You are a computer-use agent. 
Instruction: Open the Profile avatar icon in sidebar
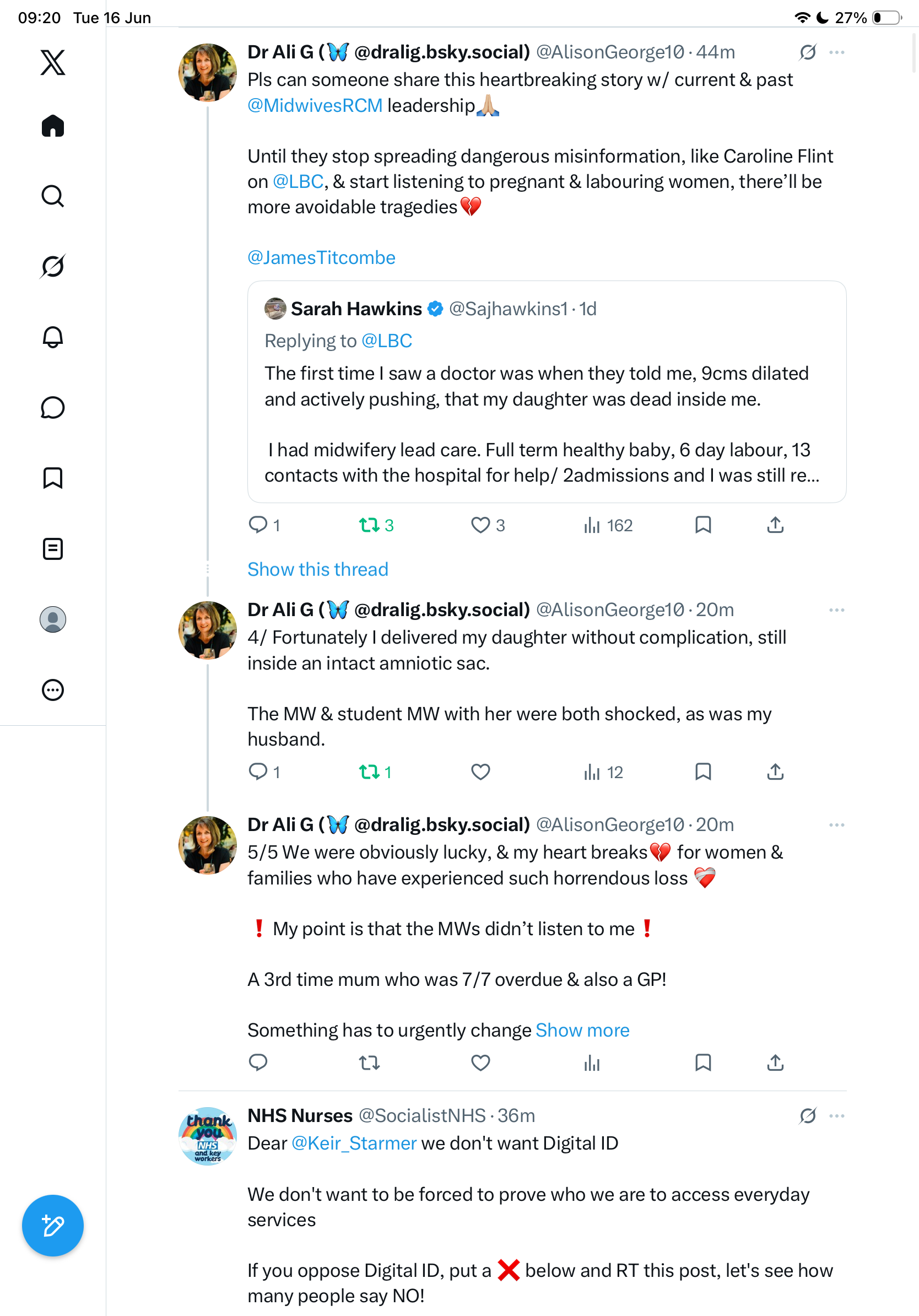click(53, 619)
